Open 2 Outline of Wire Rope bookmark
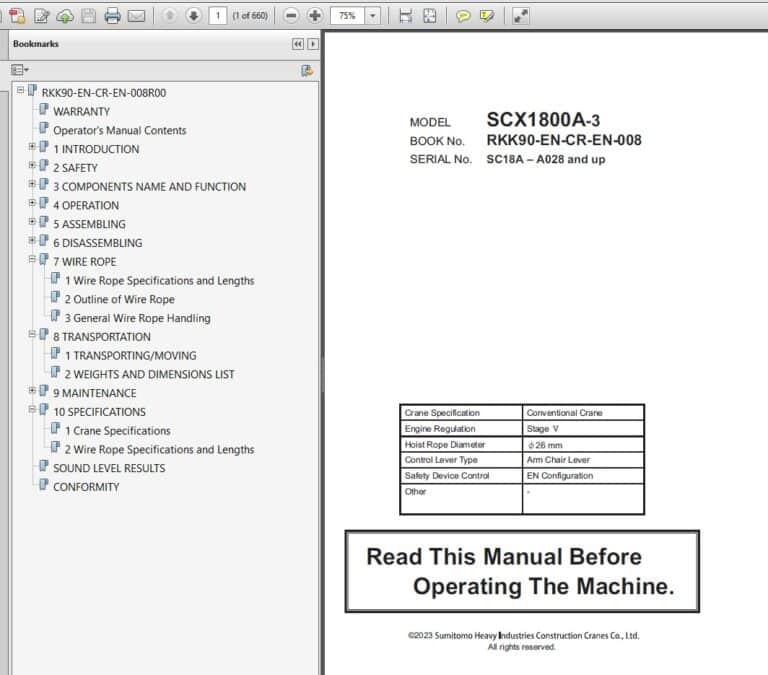 coord(120,299)
